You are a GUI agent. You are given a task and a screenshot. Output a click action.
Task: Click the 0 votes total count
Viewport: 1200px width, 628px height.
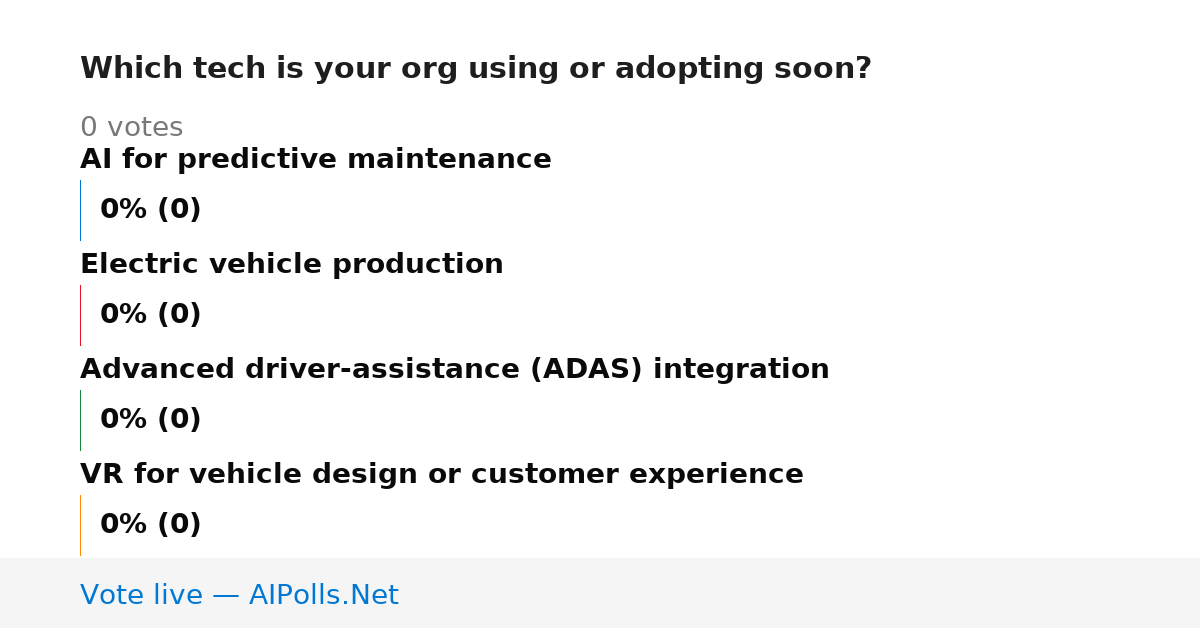click(x=132, y=128)
